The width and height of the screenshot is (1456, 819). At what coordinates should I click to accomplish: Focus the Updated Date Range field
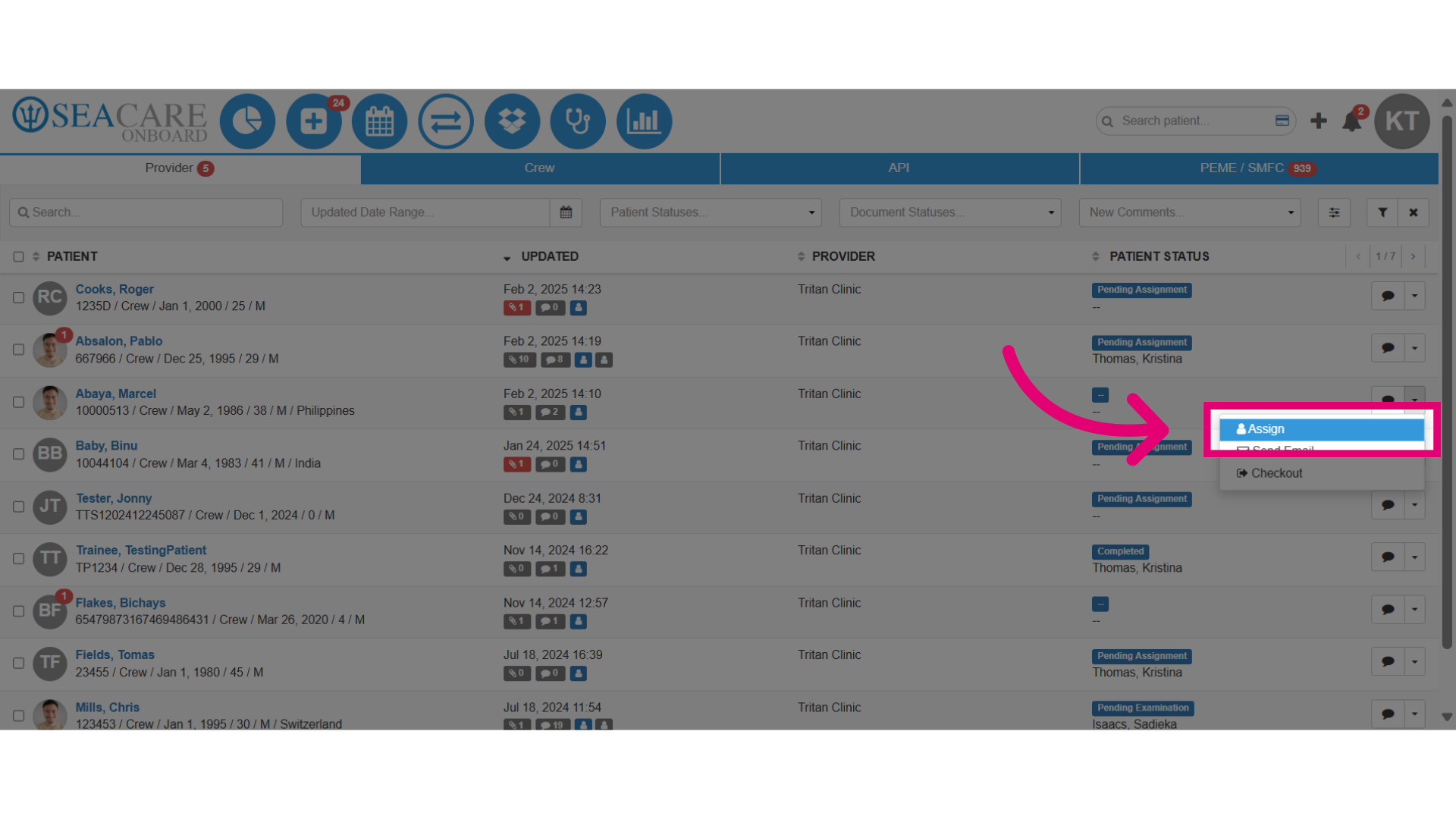point(425,212)
